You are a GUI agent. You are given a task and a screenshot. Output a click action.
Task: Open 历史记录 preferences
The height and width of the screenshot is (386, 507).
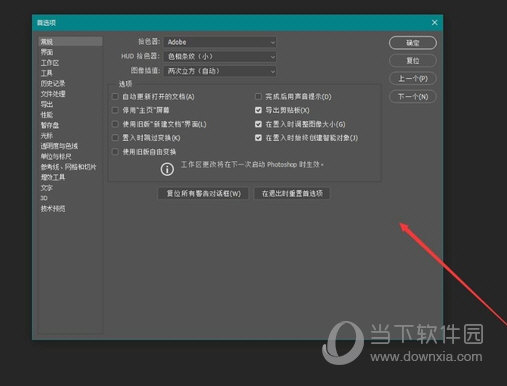[x=53, y=83]
